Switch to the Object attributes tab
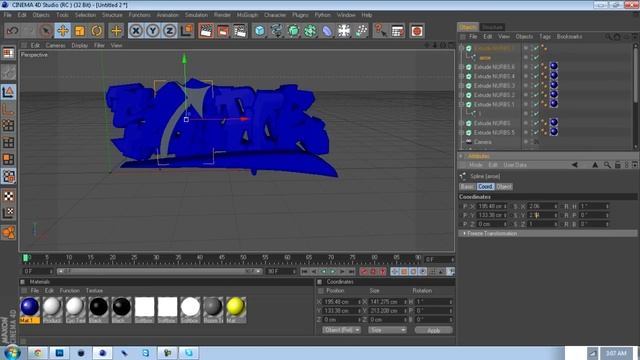This screenshot has width=640, height=360. 504,187
